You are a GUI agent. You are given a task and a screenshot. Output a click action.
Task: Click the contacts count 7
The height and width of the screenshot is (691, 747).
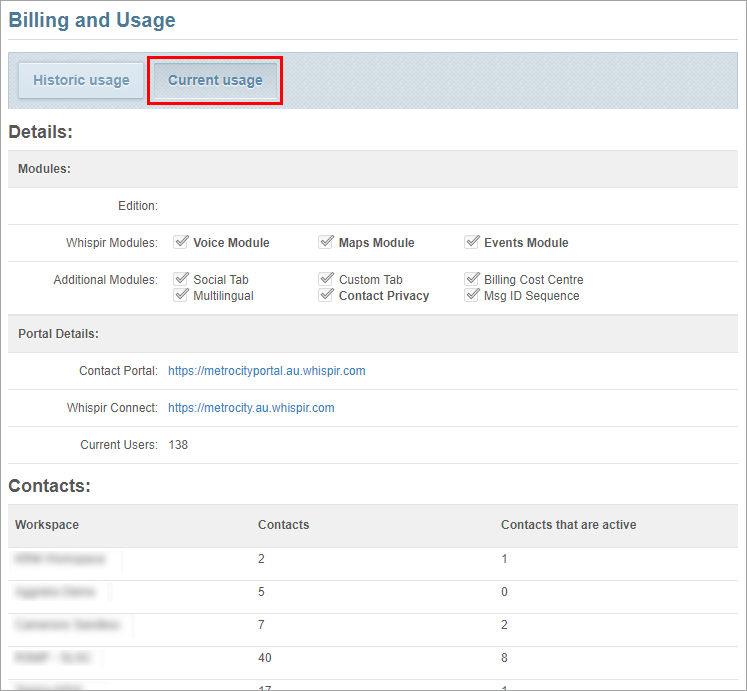261,625
